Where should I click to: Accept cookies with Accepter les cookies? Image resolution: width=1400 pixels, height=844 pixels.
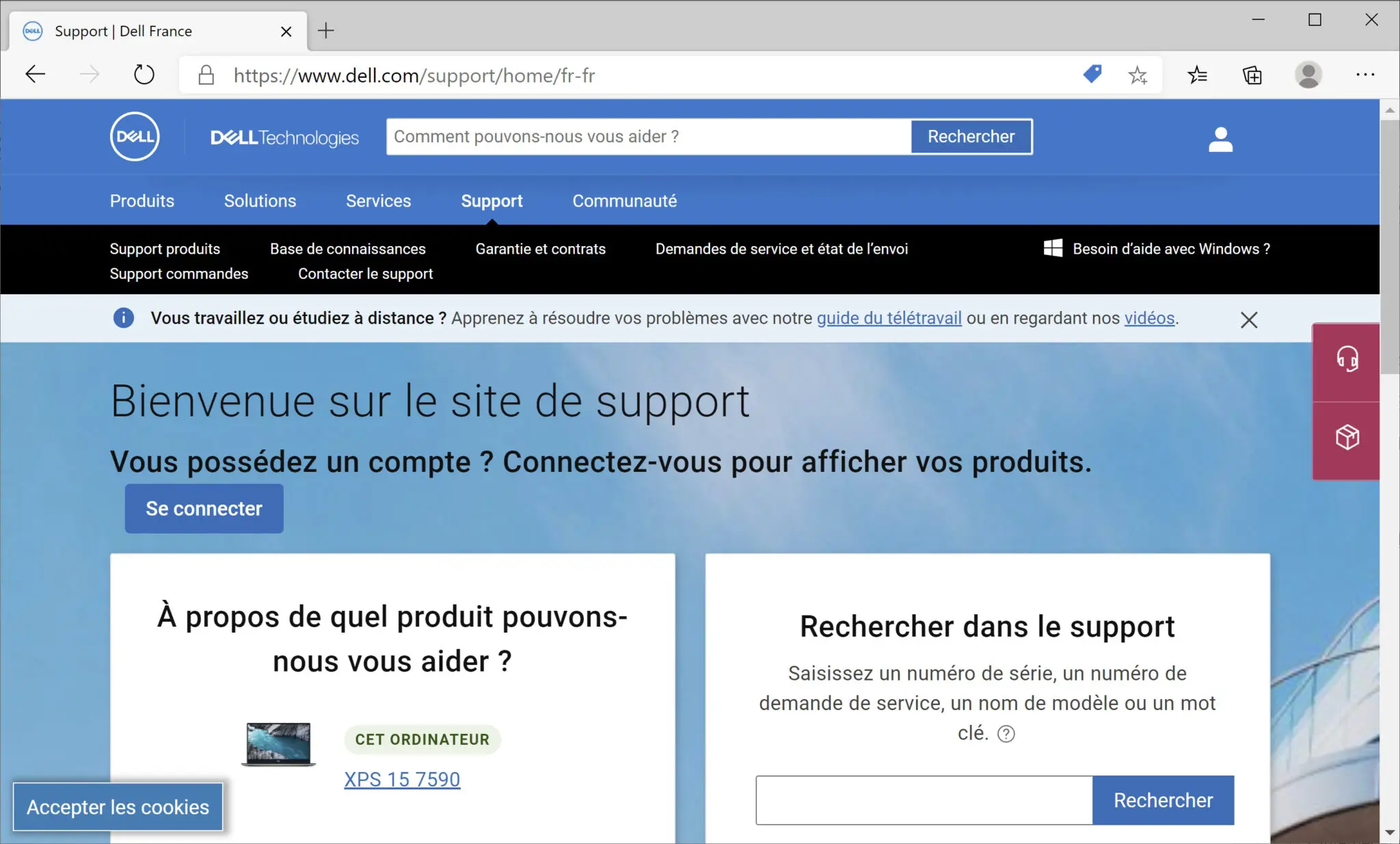click(x=118, y=807)
